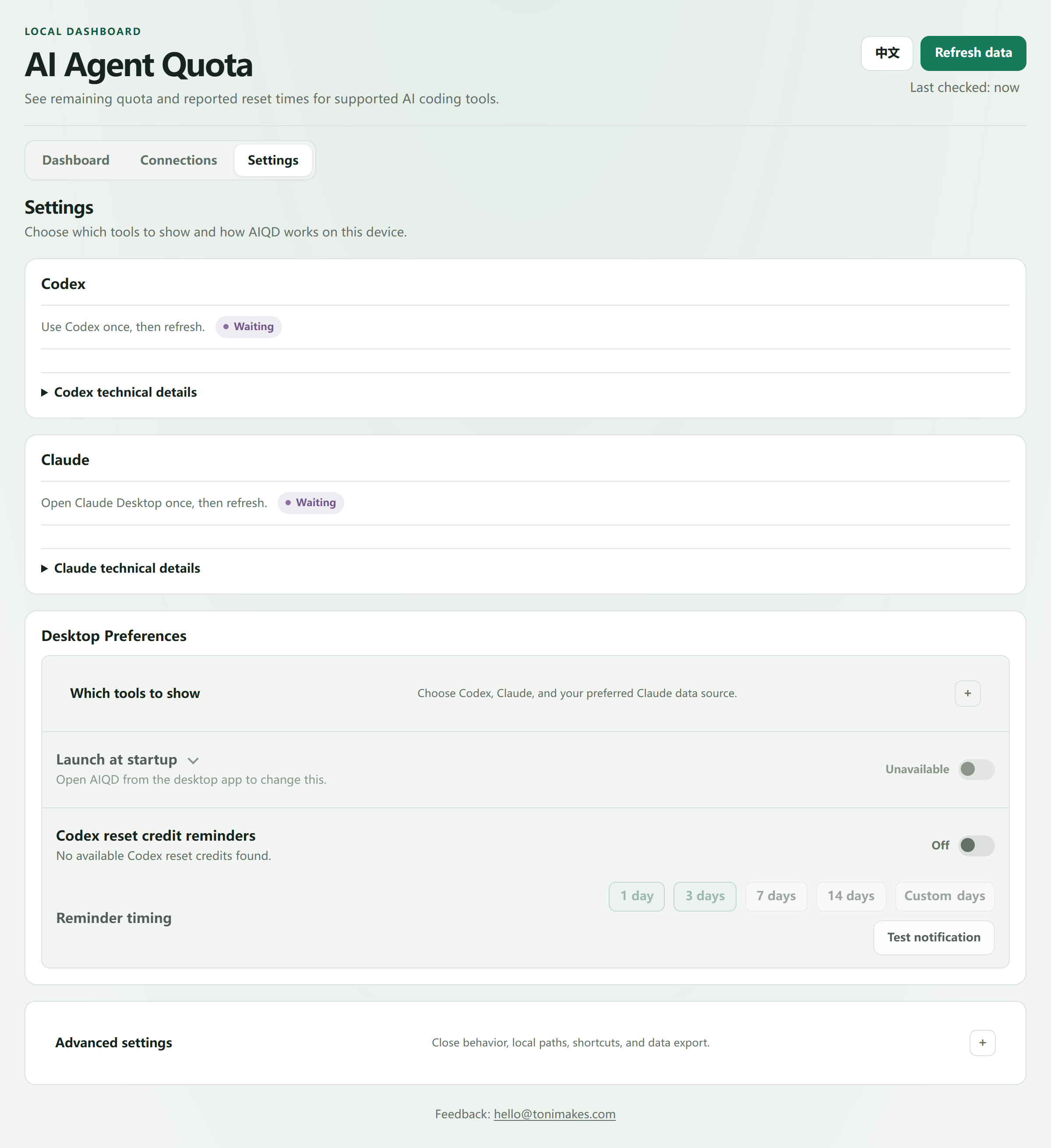Enable Codex reset credit reminders switch

[x=976, y=845]
